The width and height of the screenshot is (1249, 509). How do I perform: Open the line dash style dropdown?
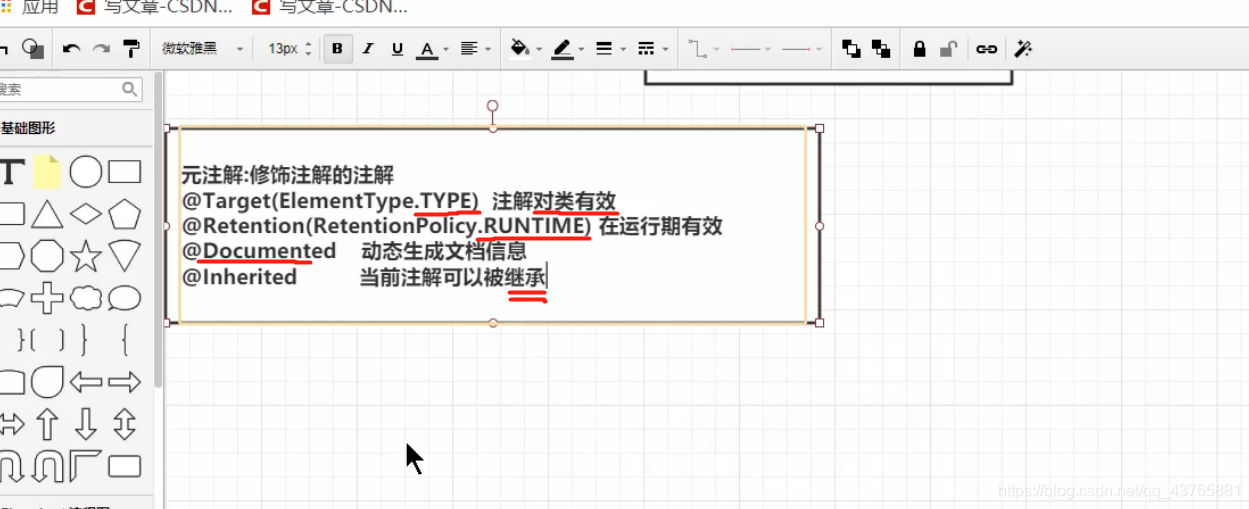(x=651, y=49)
